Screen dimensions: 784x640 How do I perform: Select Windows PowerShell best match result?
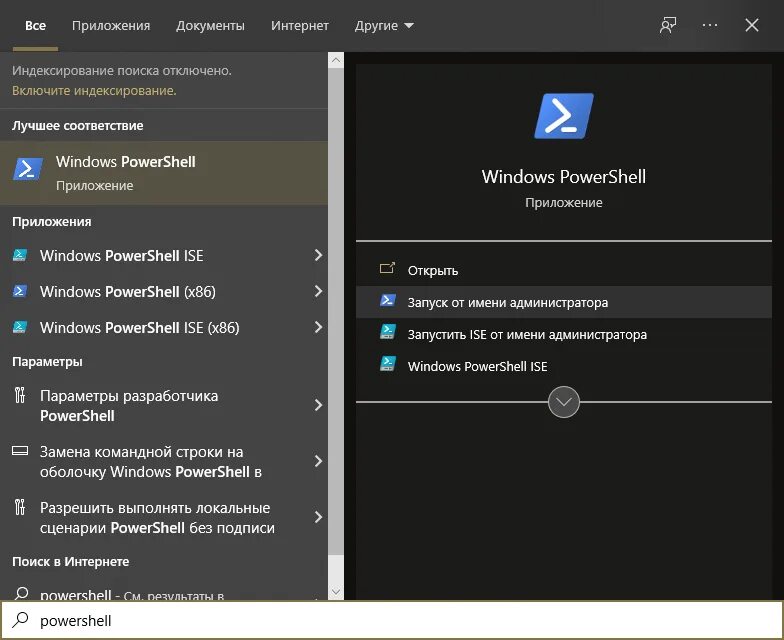[x=164, y=172]
